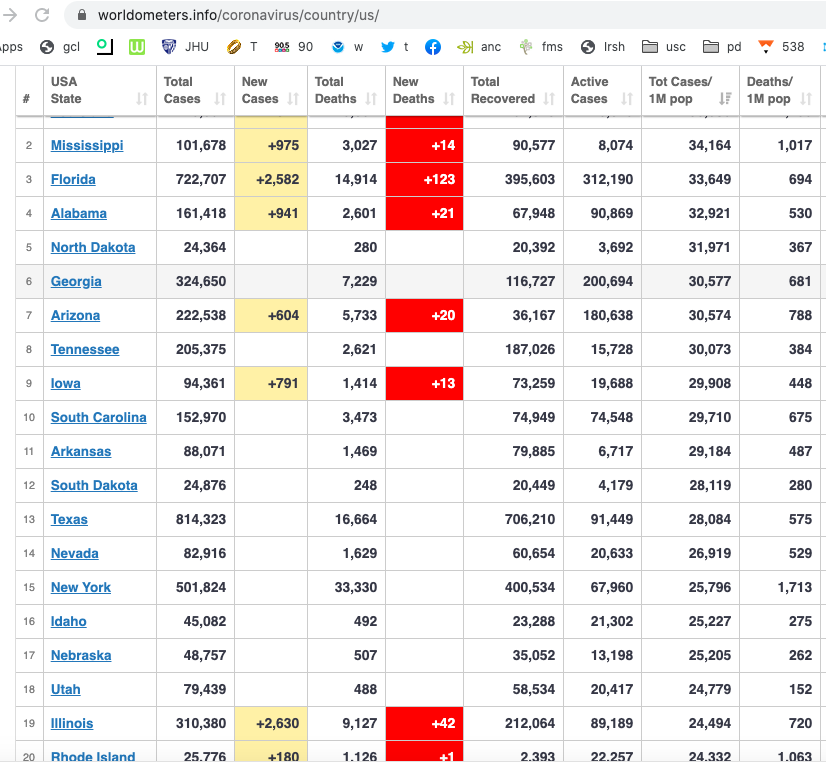Open the North Dakota state link

(93, 248)
